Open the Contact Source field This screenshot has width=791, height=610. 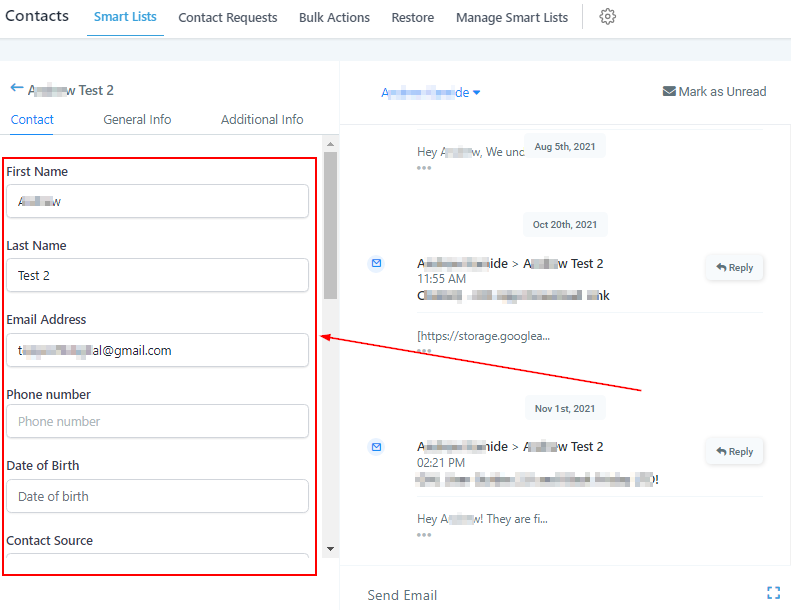point(157,564)
